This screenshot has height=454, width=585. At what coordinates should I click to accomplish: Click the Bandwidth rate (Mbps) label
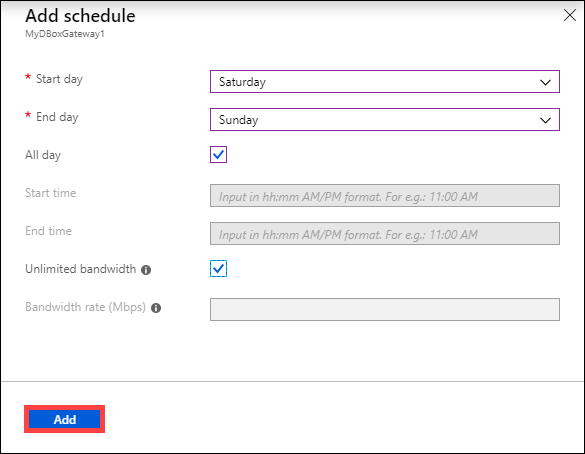pyautogui.click(x=85, y=307)
